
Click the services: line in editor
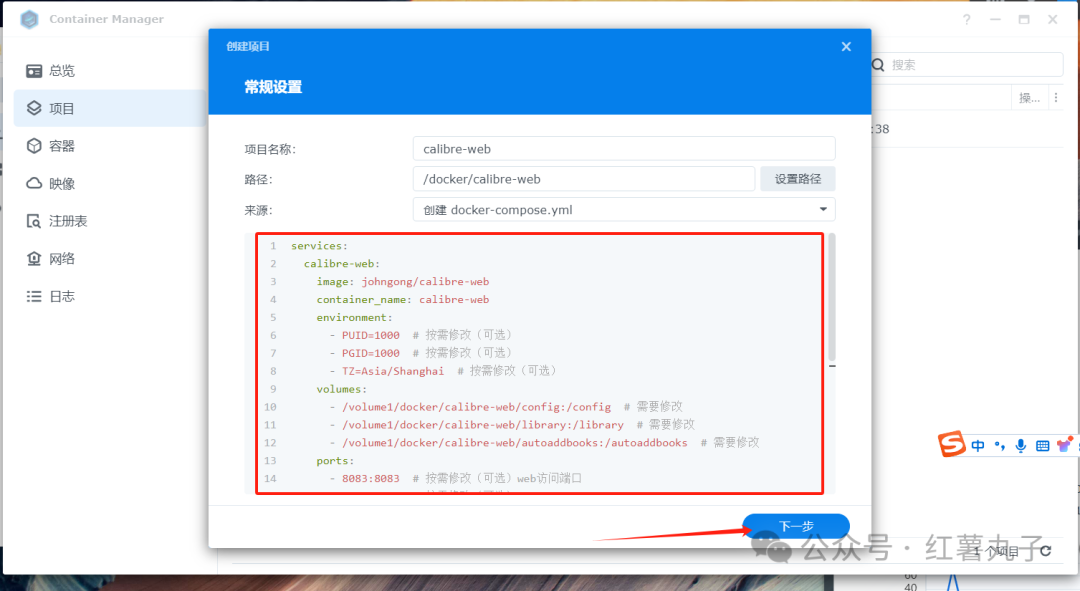pos(319,245)
